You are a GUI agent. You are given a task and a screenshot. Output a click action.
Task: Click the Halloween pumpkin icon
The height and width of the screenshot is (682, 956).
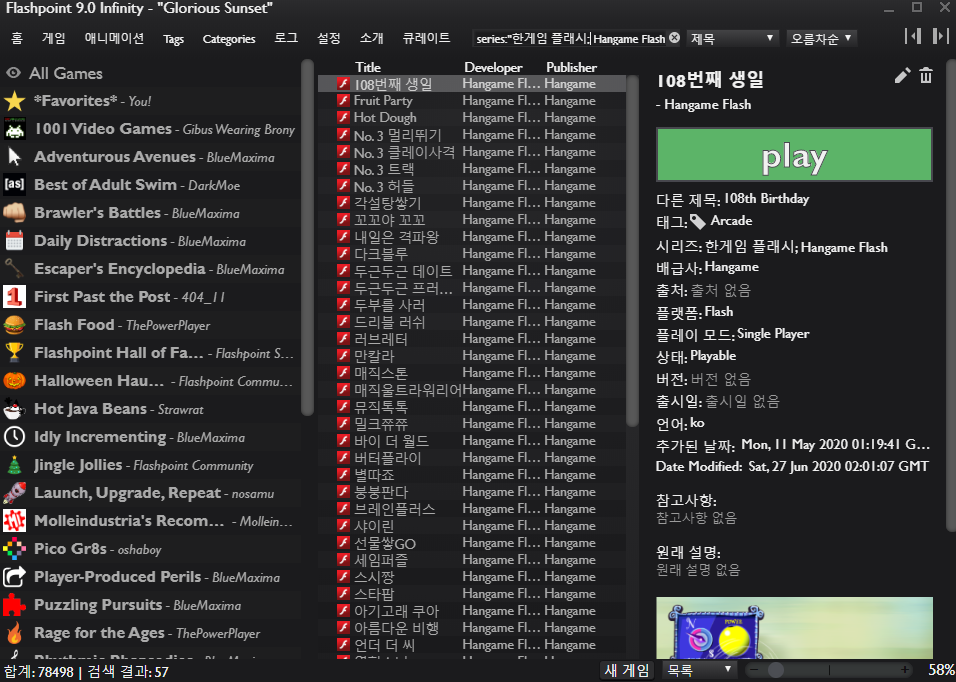click(15, 381)
